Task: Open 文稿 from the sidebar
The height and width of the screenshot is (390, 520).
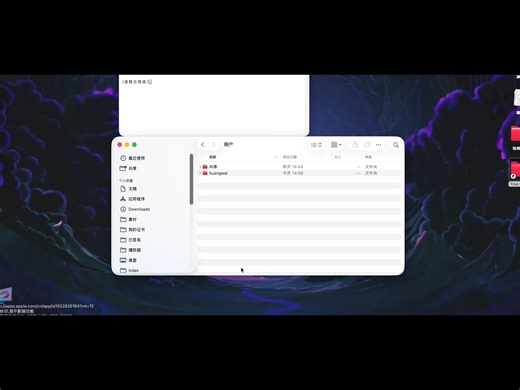Action: tap(132, 189)
